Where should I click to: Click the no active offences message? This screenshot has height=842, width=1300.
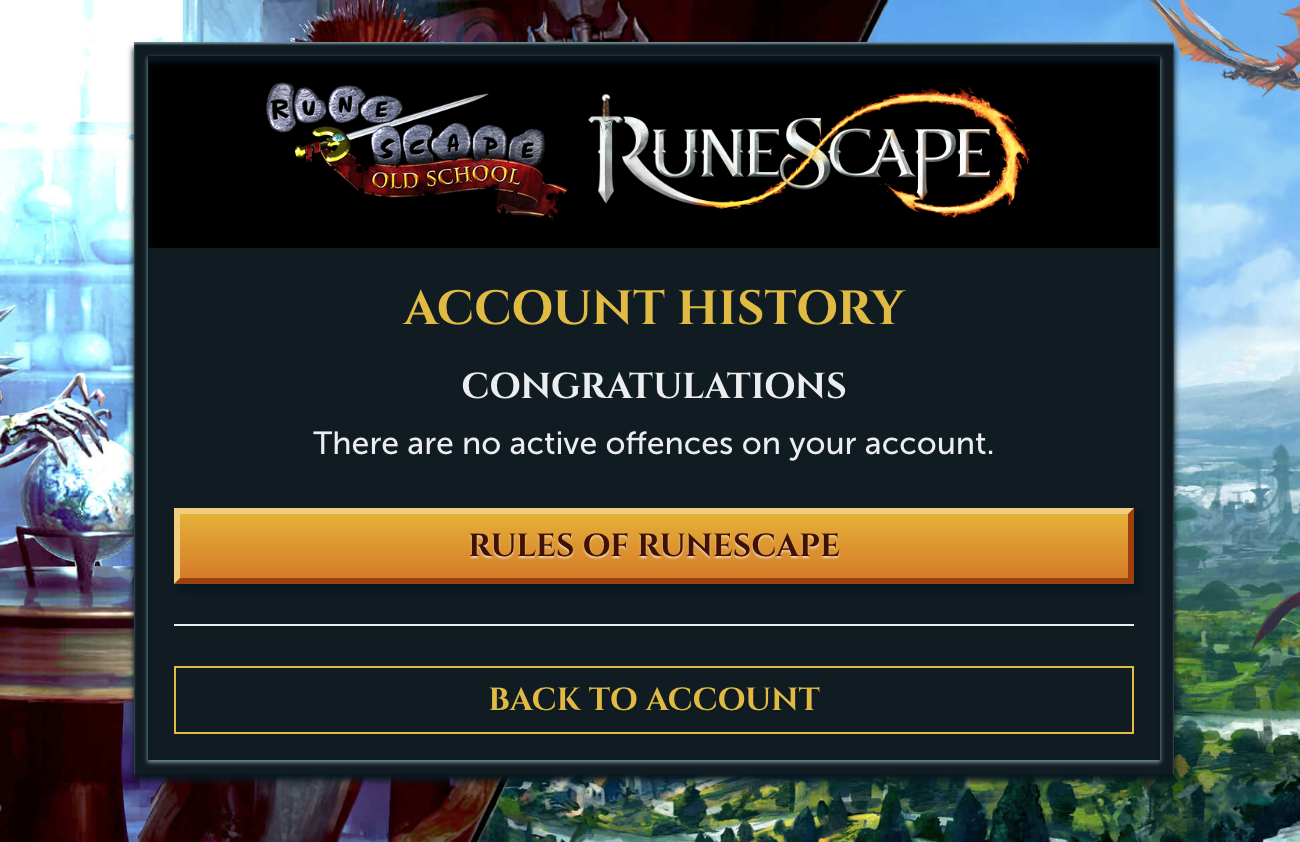(654, 443)
